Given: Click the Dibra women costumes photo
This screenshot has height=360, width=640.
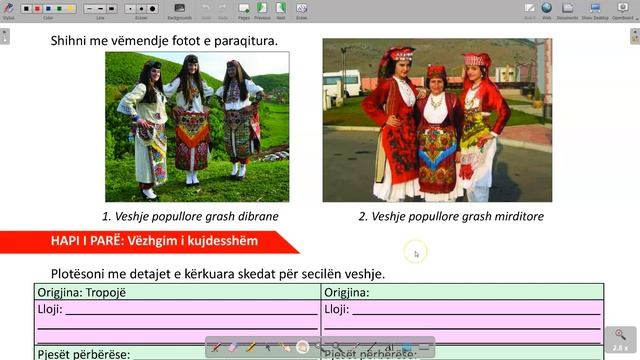Looking at the screenshot, I should [x=197, y=127].
